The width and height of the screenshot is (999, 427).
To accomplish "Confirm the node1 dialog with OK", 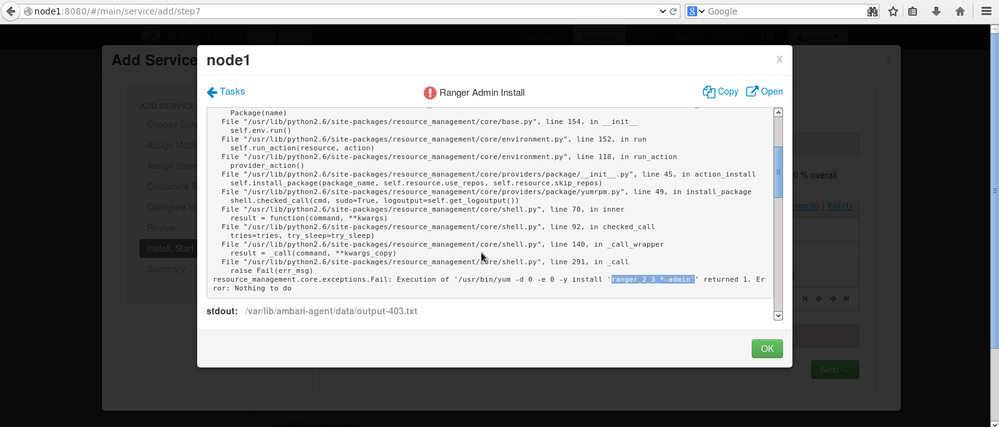I will 767,349.
